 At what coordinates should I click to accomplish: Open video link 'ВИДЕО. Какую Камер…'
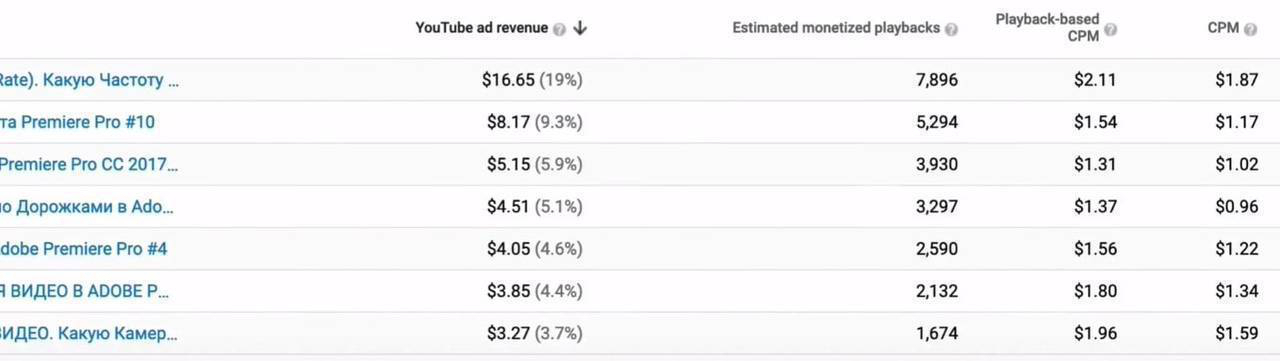pyautogui.click(x=89, y=333)
